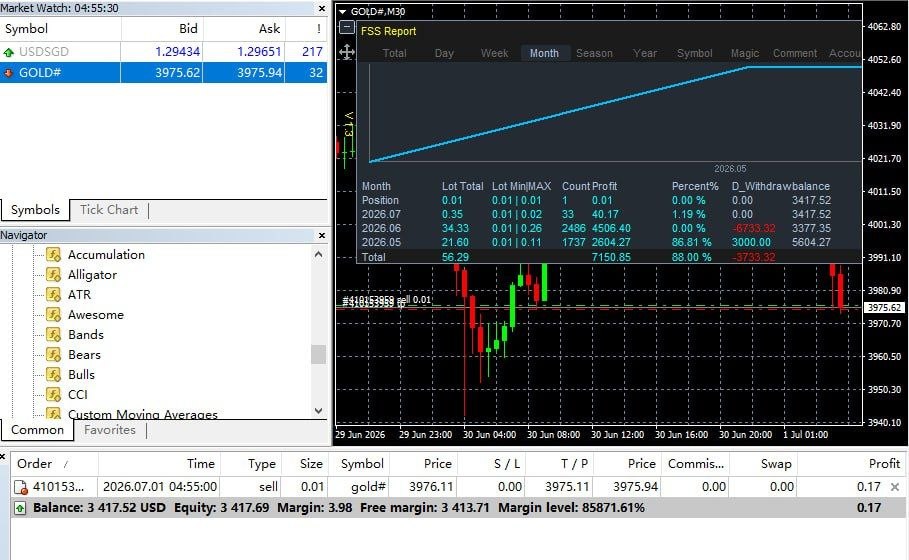Image resolution: width=909 pixels, height=560 pixels.
Task: Select the Year tab in FSS Report
Action: [645, 53]
